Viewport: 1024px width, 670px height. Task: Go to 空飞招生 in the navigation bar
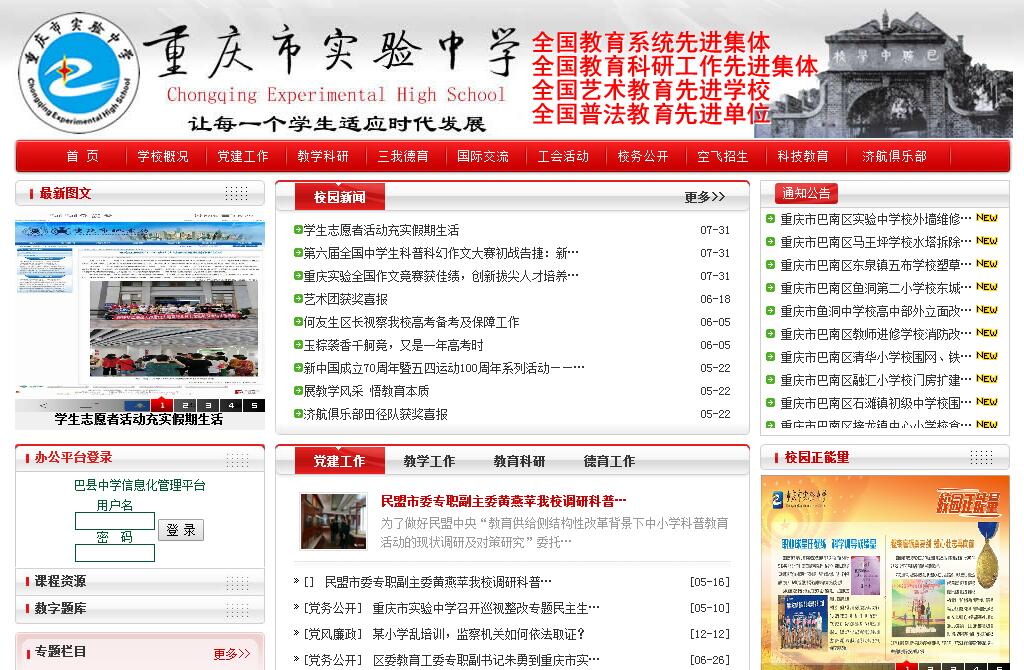pos(722,156)
